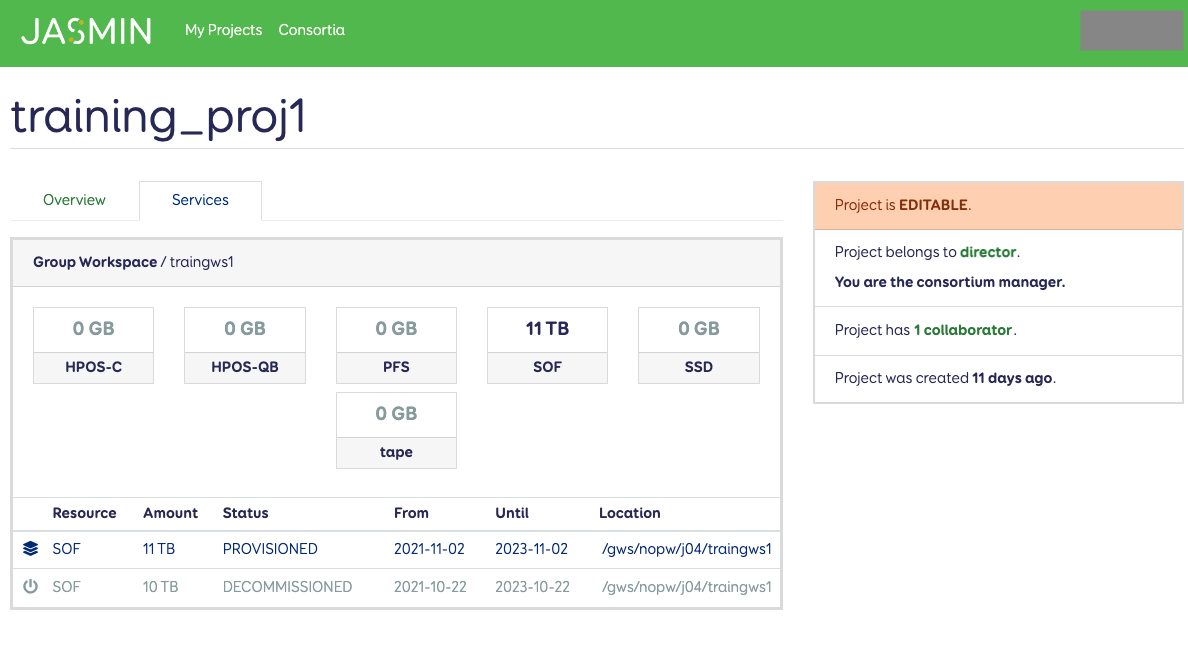The height and width of the screenshot is (655, 1188).
Task: Open My Projects in navbar
Action: point(223,30)
